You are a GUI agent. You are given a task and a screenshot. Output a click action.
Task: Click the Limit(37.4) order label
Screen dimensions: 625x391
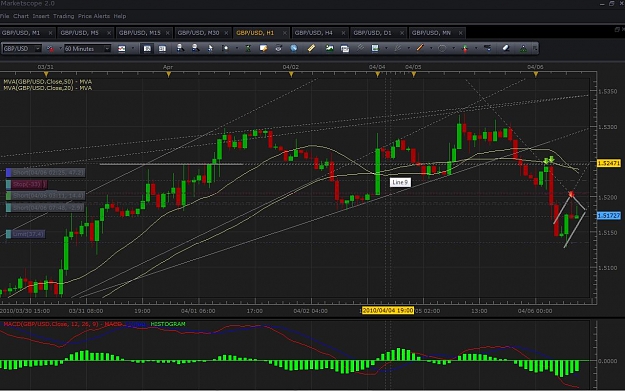25,234
